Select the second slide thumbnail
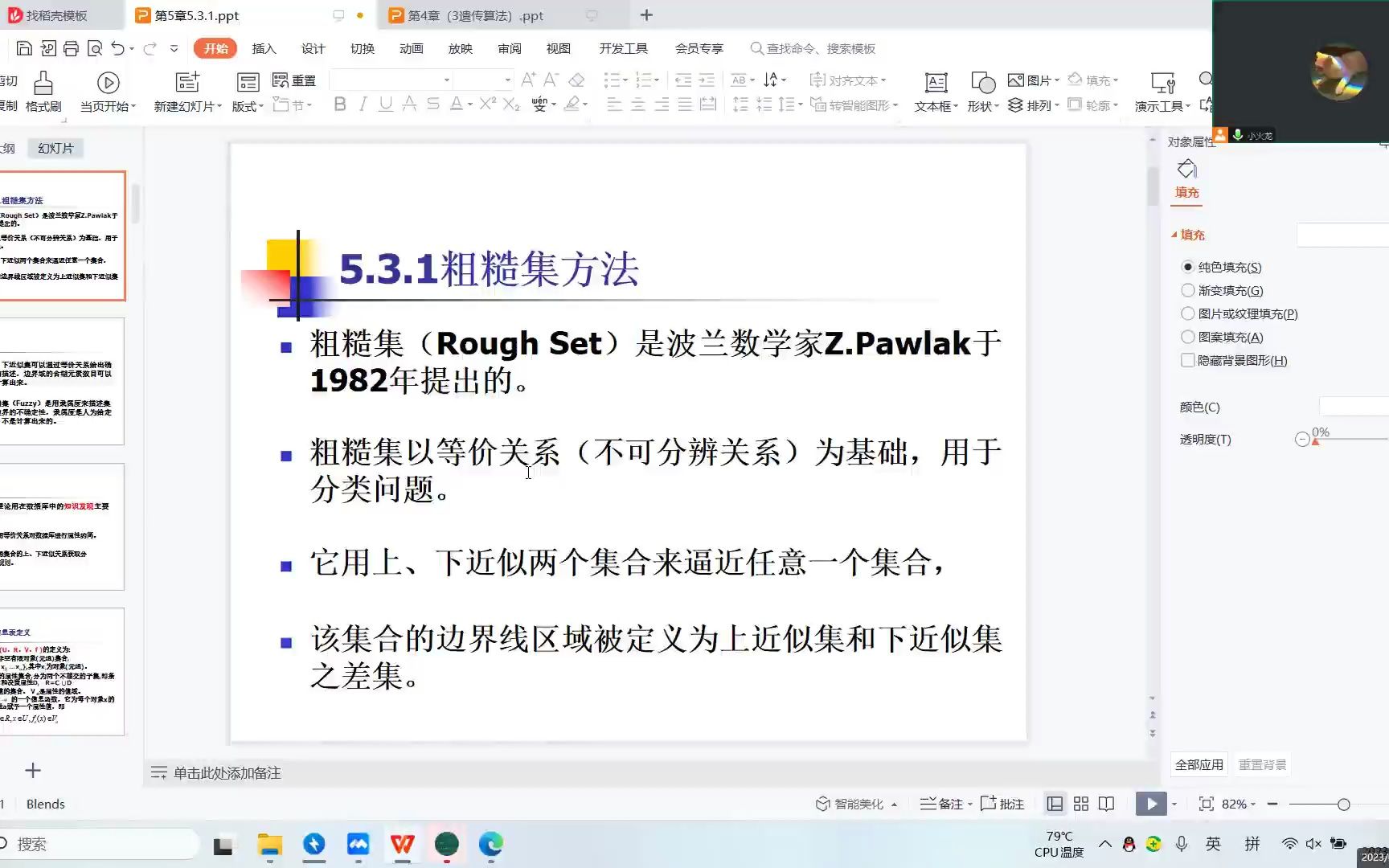Image resolution: width=1389 pixels, height=868 pixels. [62, 381]
